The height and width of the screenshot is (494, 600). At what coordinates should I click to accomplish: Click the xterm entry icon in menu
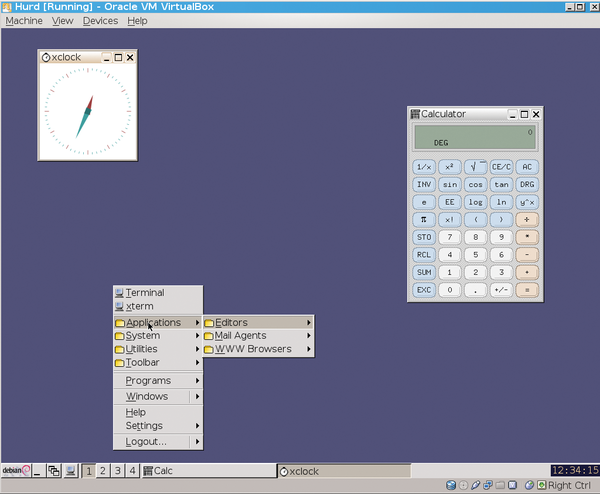(x=119, y=307)
